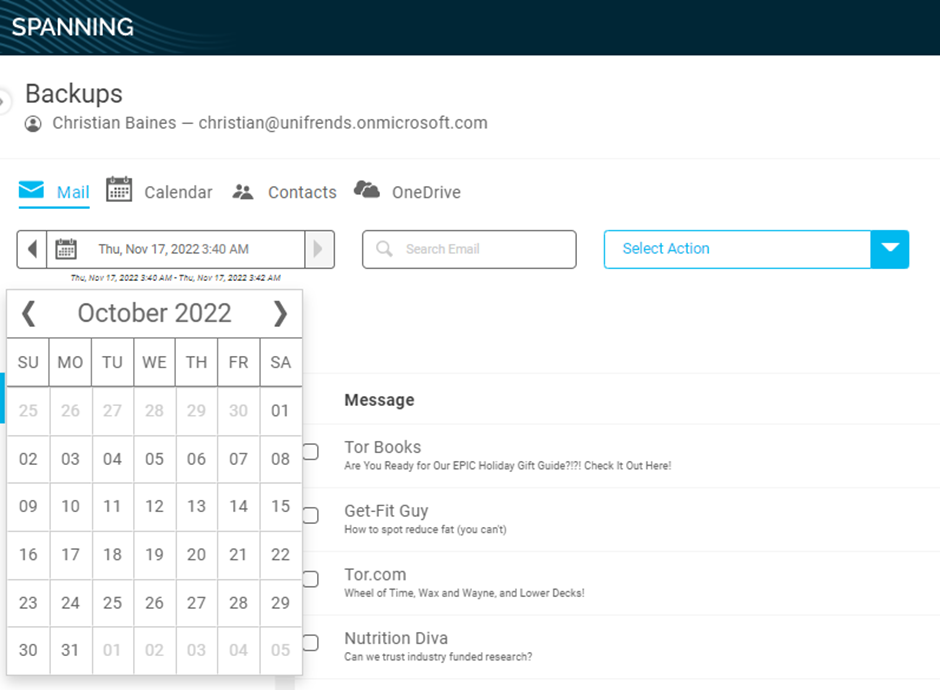Image resolution: width=940 pixels, height=690 pixels.
Task: Check the Tor Books message checkbox
Action: 310,451
